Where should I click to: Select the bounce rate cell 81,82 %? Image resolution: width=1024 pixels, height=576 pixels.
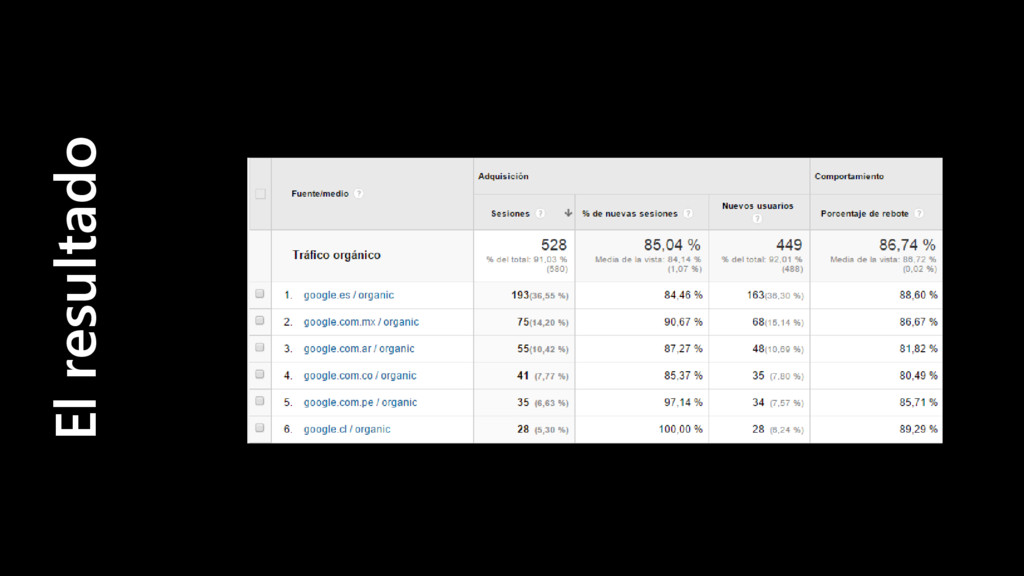click(x=918, y=349)
